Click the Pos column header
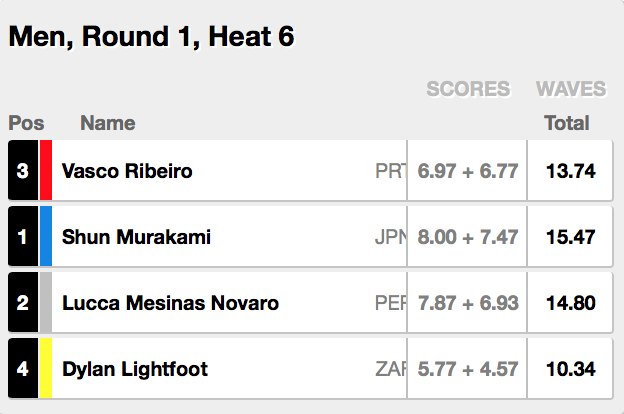Screen dimensions: 624x414 point(26,124)
